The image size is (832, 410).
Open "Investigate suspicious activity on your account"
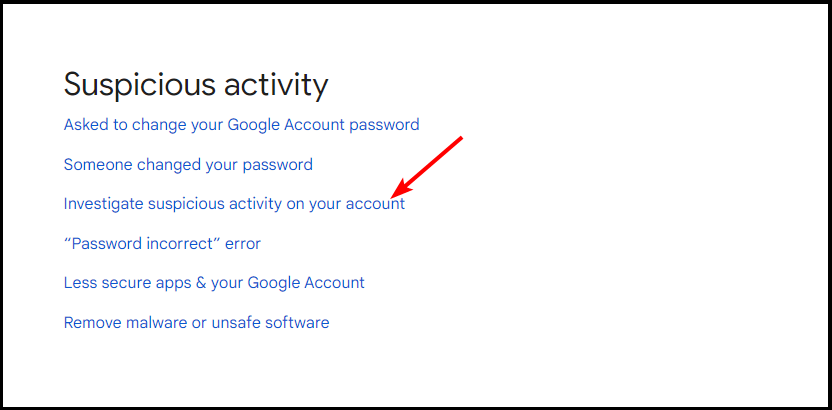pyautogui.click(x=234, y=203)
